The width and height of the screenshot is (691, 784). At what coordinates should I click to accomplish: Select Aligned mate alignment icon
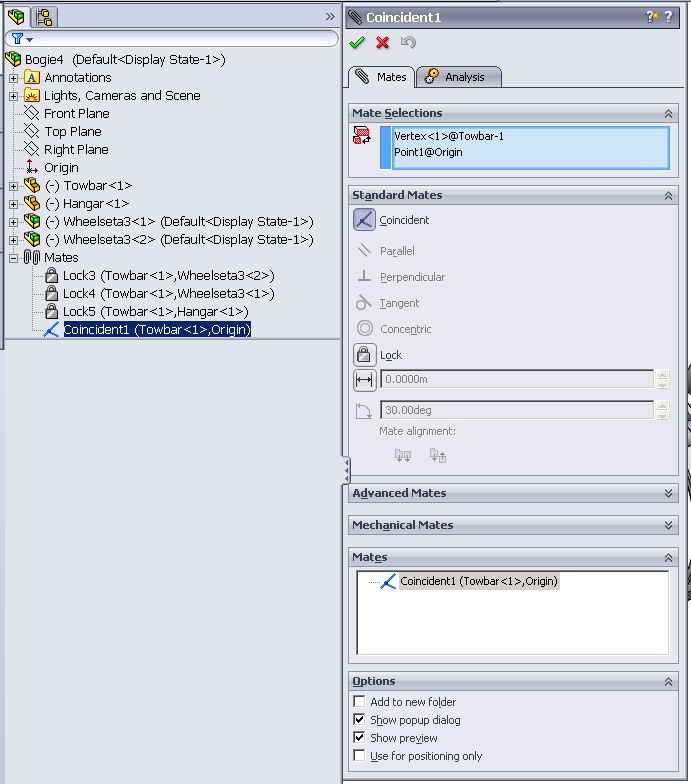402,455
